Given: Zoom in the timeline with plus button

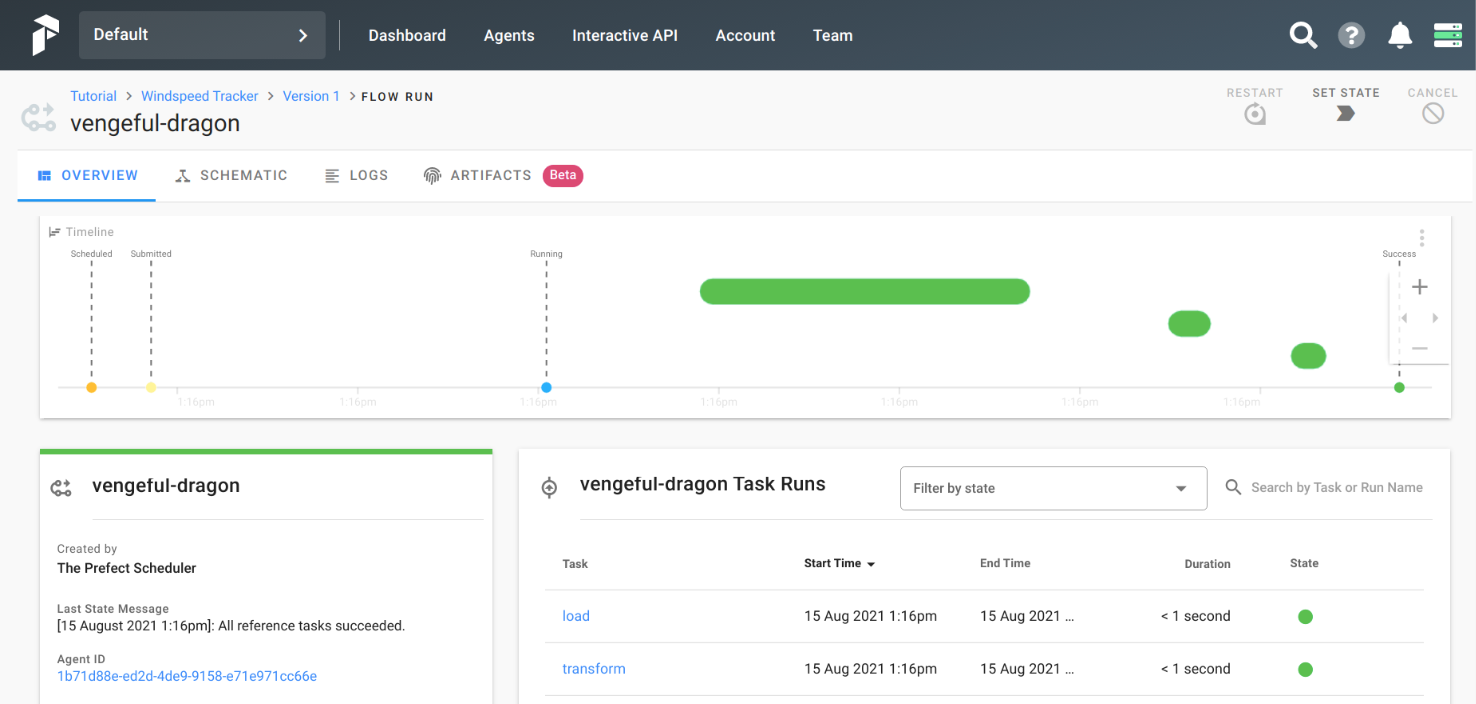Looking at the screenshot, I should coord(1419,287).
